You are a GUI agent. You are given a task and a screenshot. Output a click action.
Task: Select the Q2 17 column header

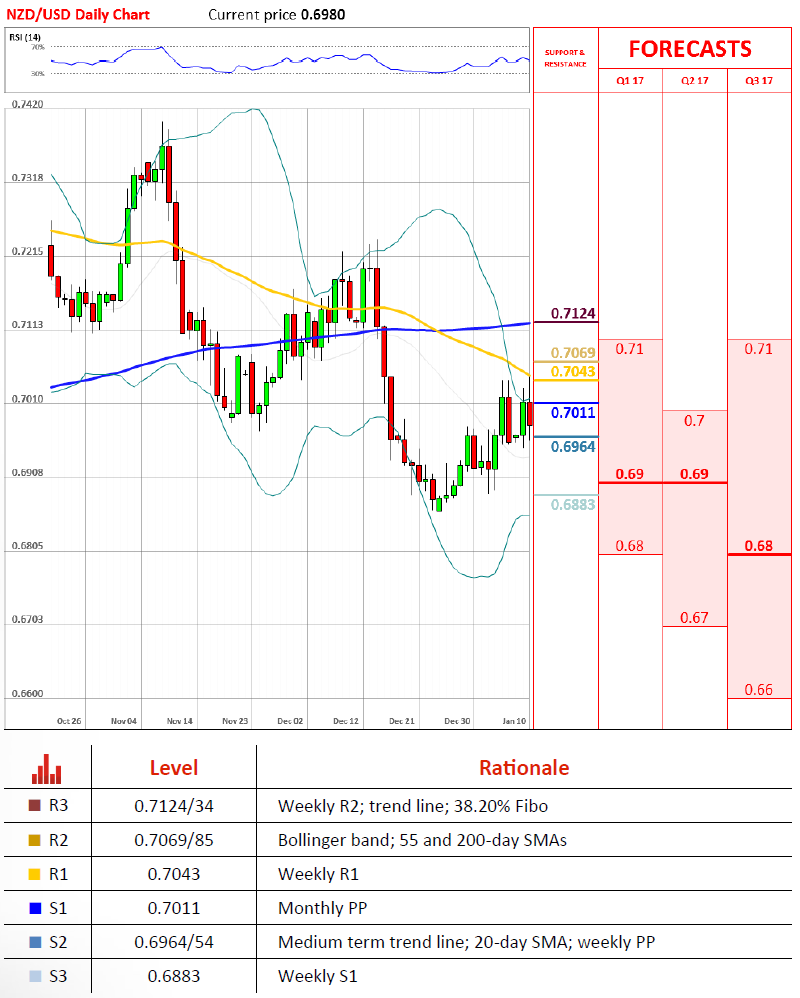point(694,81)
